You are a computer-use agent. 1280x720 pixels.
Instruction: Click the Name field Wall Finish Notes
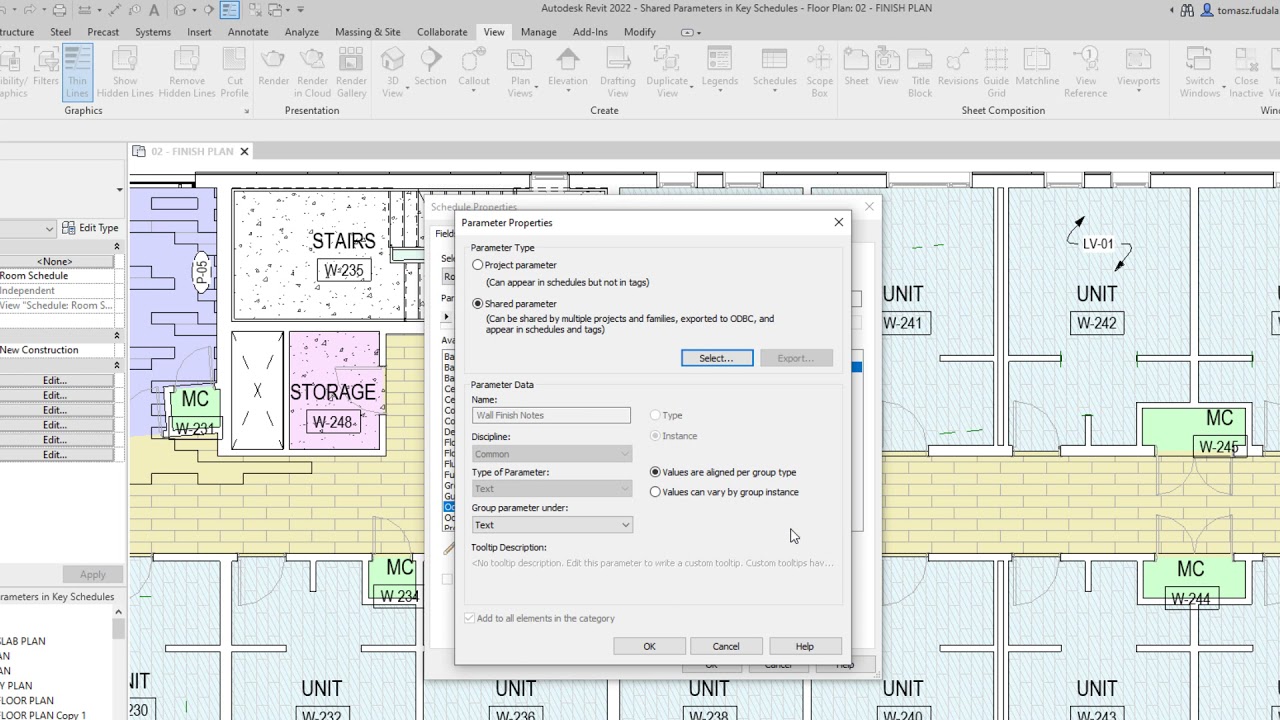coord(551,415)
